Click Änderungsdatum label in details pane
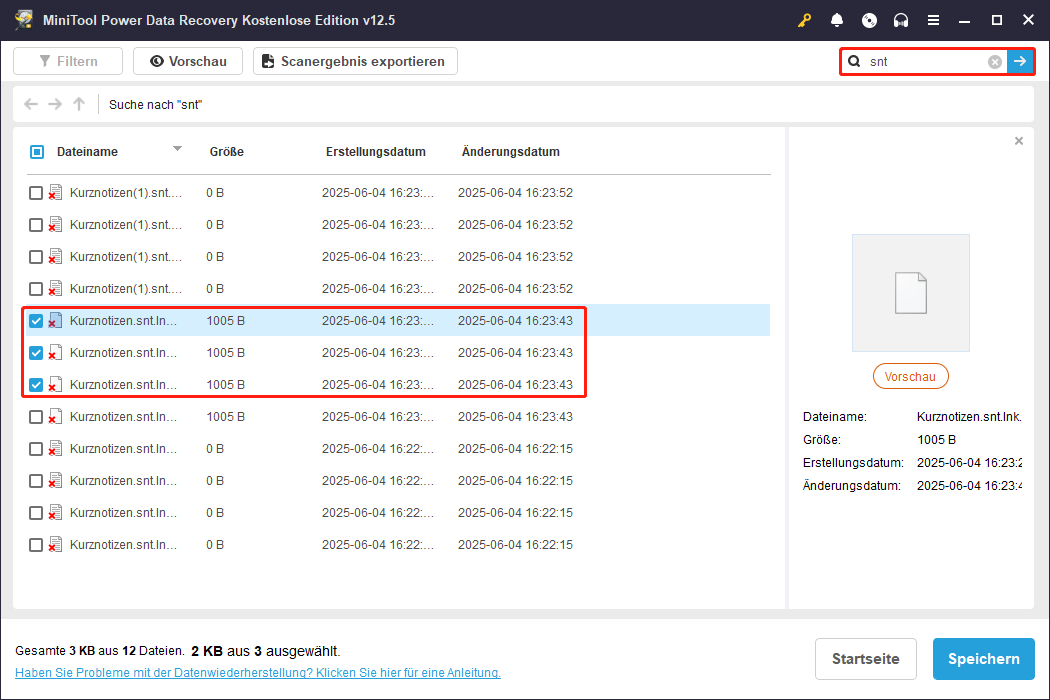 [852, 486]
